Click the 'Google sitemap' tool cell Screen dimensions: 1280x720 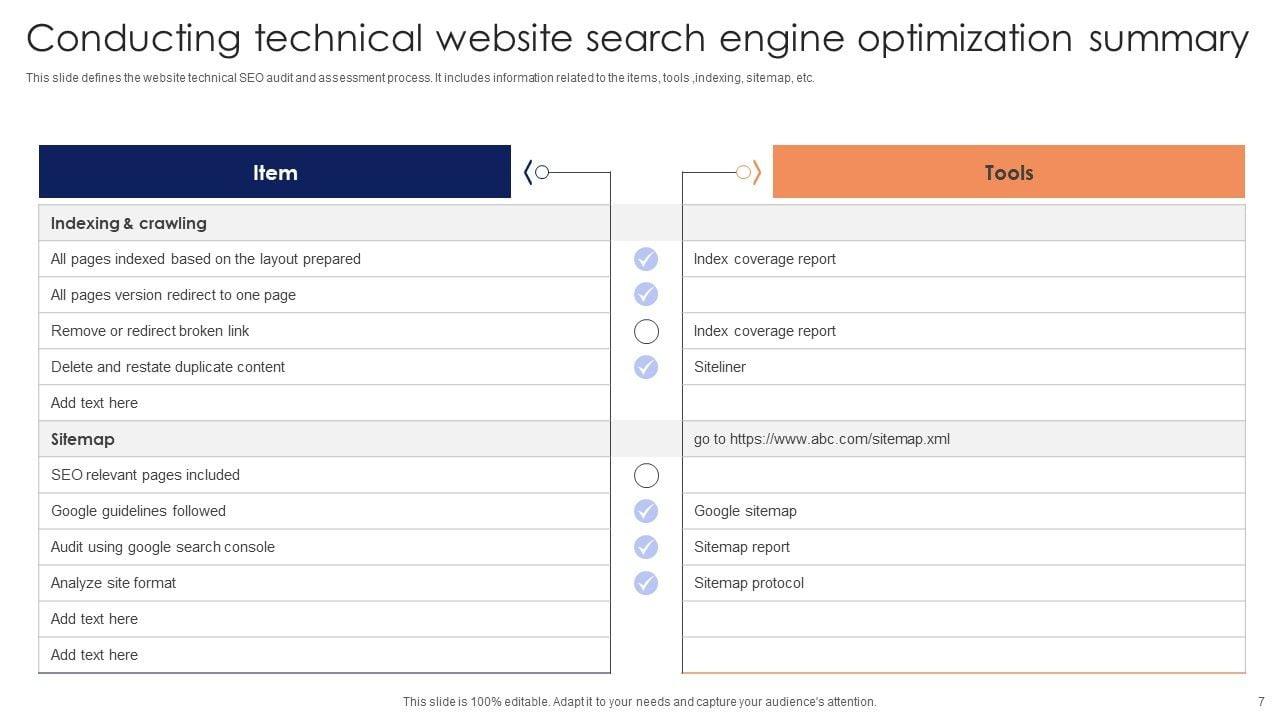745,511
